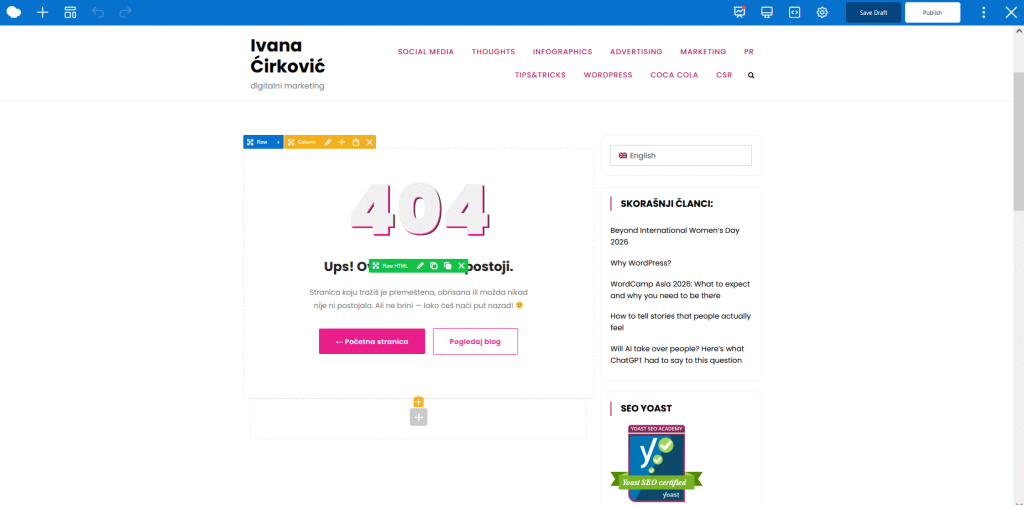Click the small orange plus below the column
1024x505 pixels.
click(419, 402)
